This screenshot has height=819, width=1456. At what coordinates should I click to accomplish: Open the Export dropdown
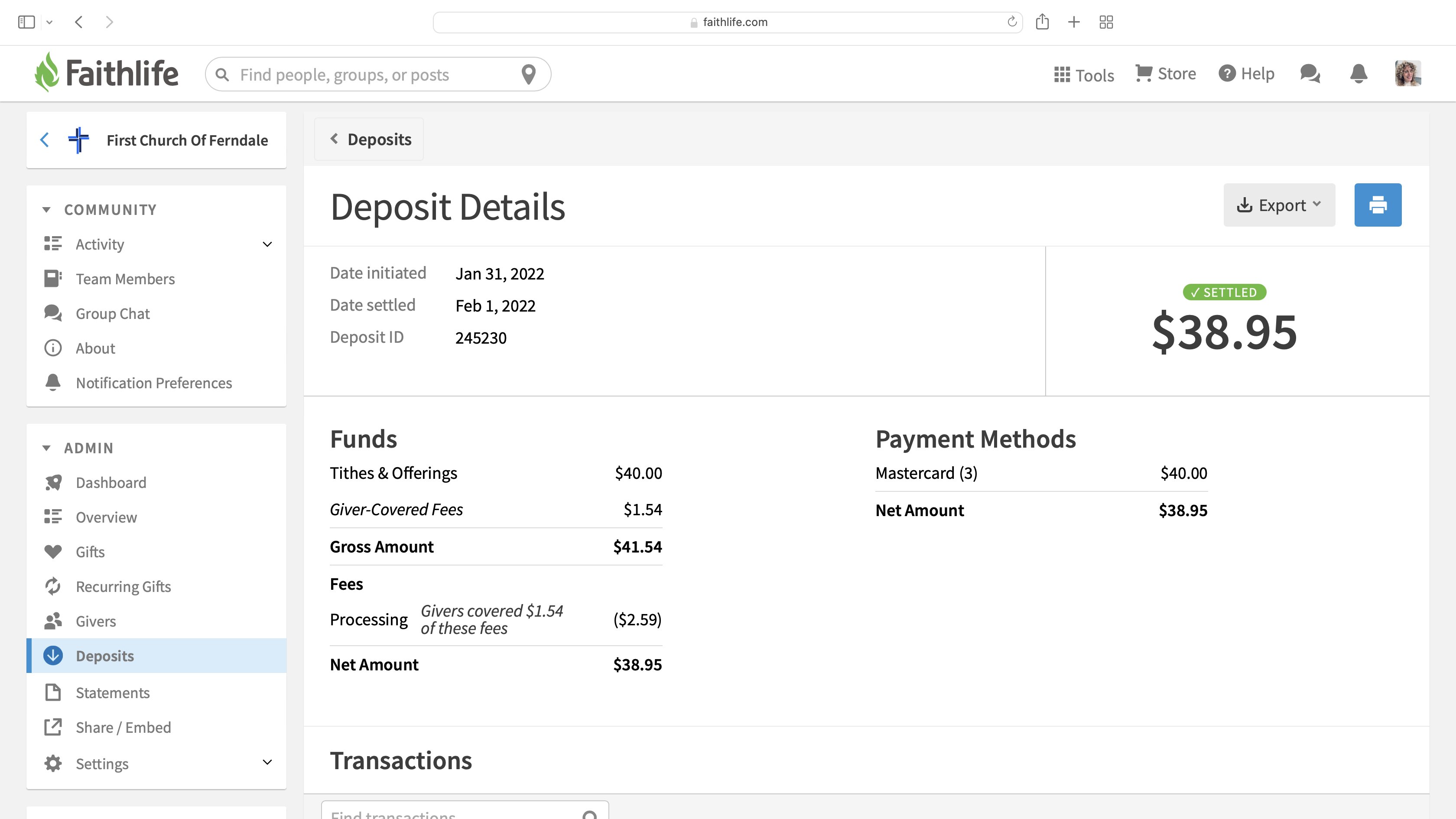[x=1279, y=205]
